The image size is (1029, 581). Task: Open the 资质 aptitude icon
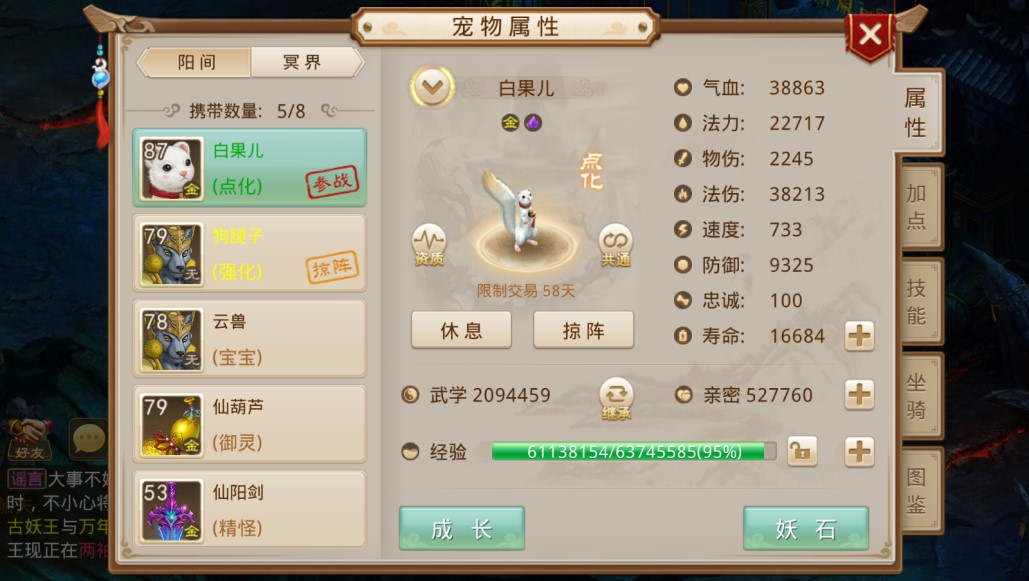(429, 245)
